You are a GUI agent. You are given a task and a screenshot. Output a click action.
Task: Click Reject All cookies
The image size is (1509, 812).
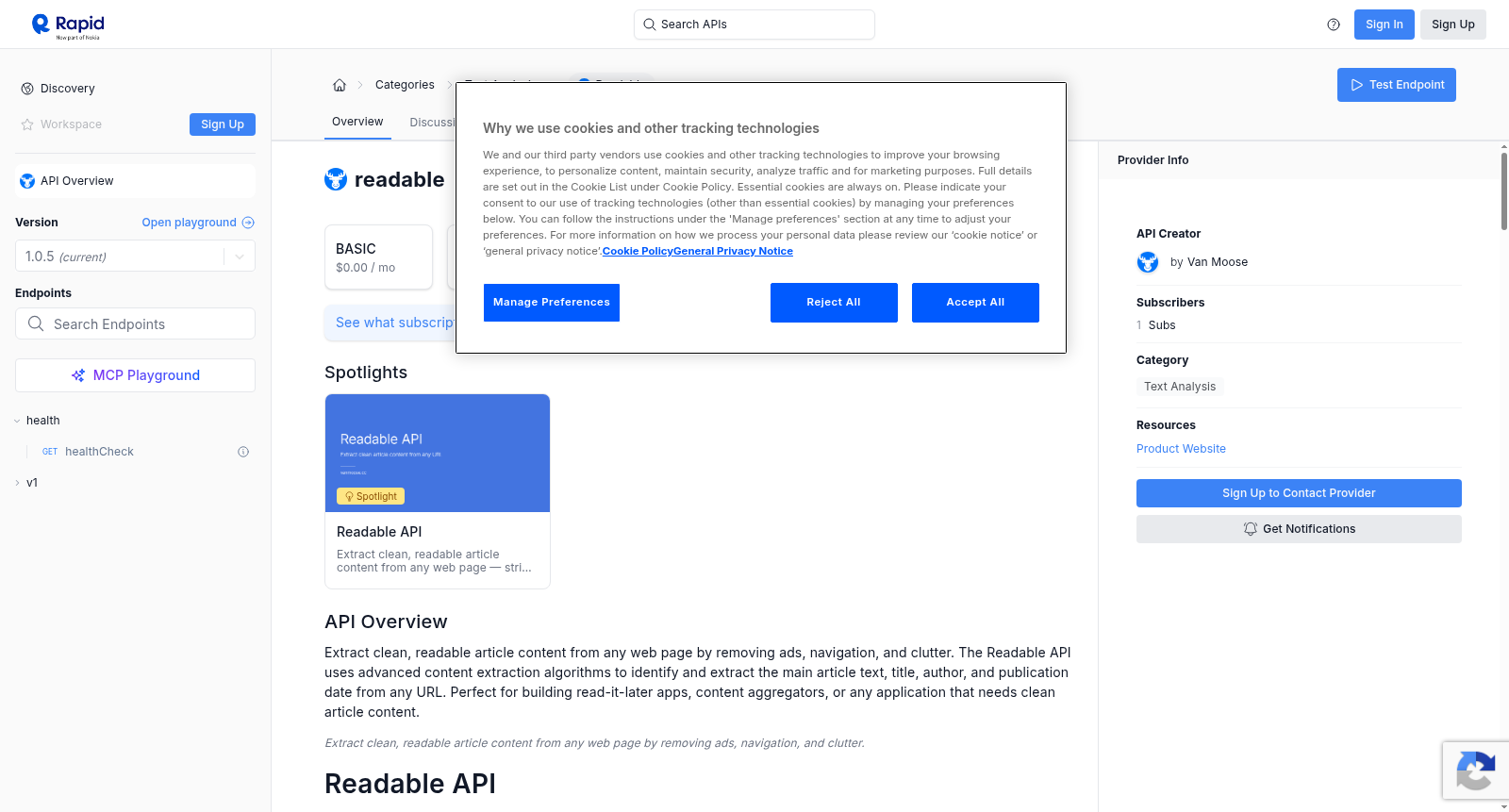[834, 303]
